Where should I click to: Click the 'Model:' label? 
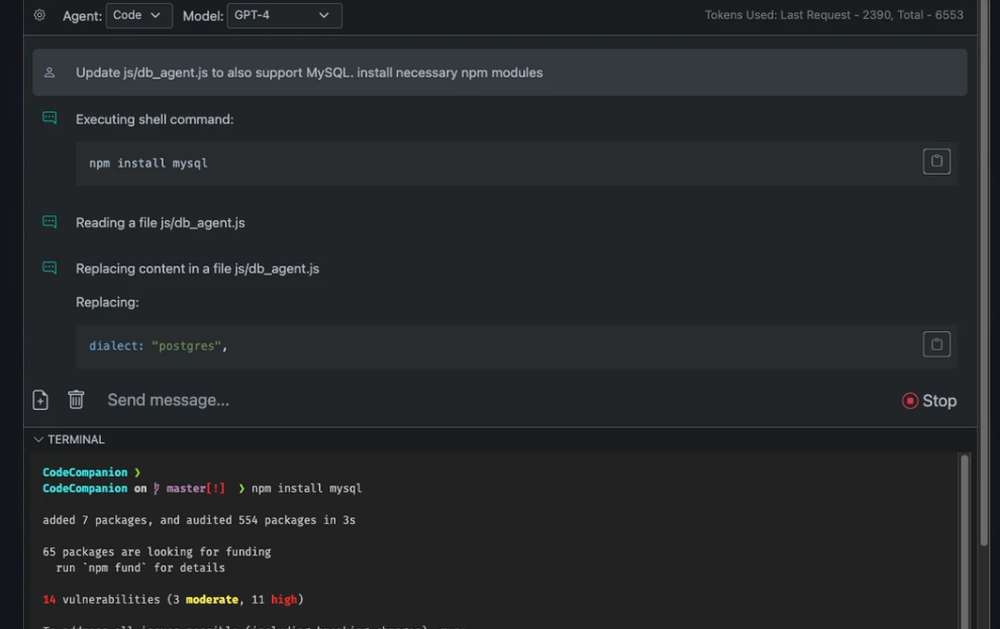tap(203, 16)
